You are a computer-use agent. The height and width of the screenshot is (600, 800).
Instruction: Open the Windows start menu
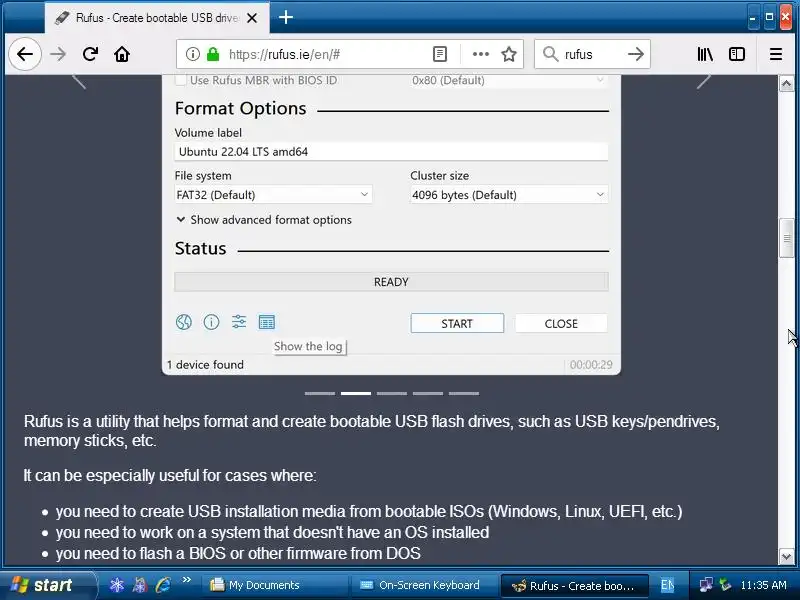point(47,585)
